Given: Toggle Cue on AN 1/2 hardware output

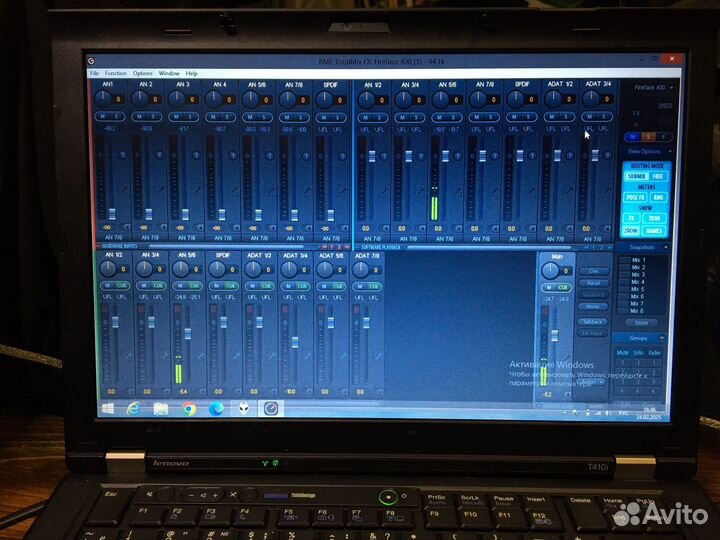Looking at the screenshot, I should (122, 285).
